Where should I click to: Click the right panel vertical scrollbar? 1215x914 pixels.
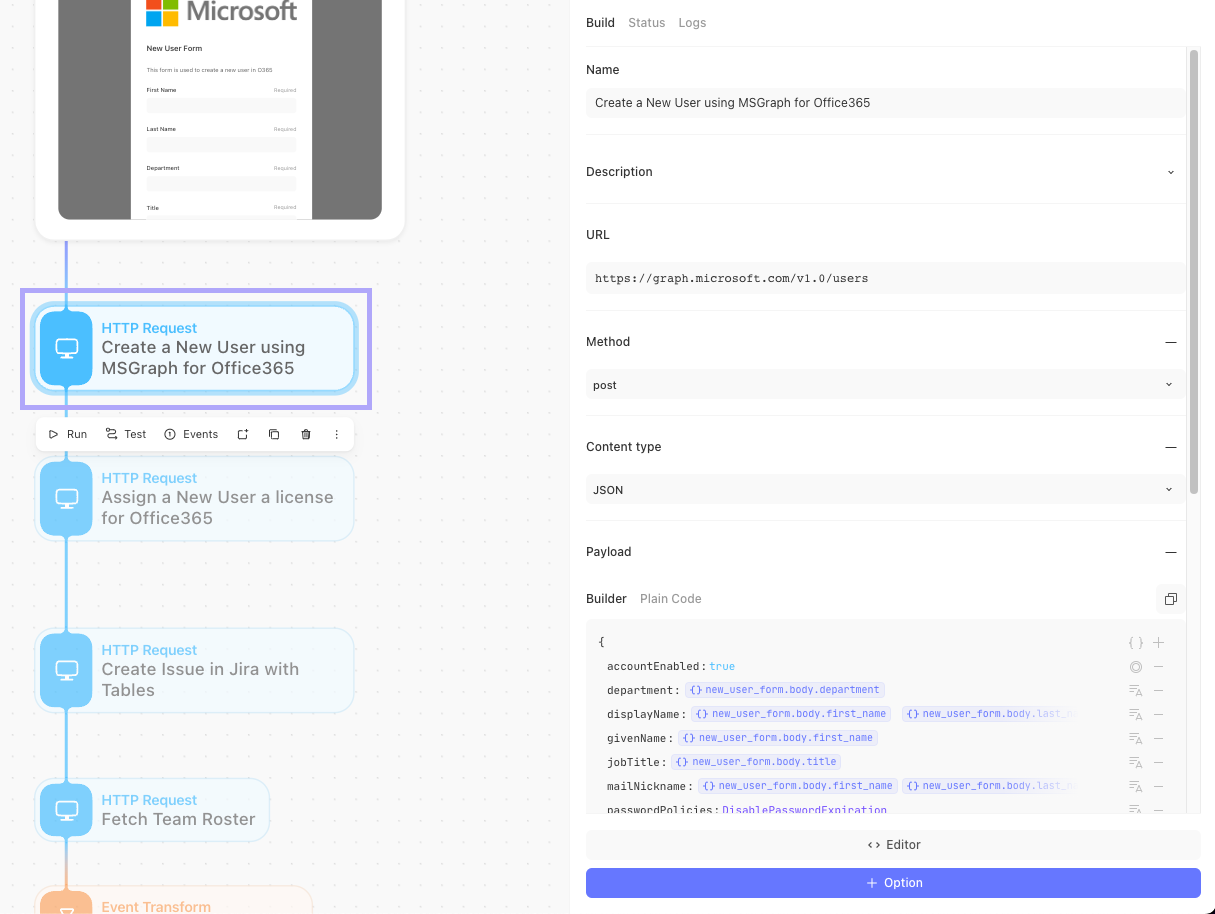(1193, 270)
